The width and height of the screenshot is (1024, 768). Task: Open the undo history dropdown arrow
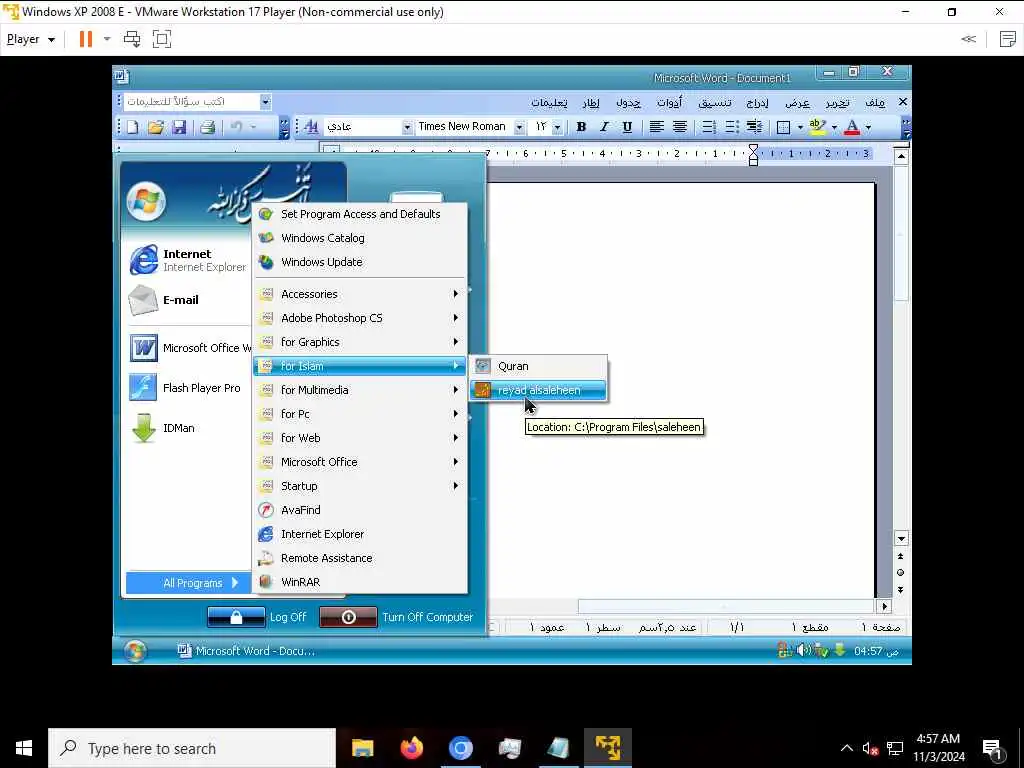click(253, 127)
